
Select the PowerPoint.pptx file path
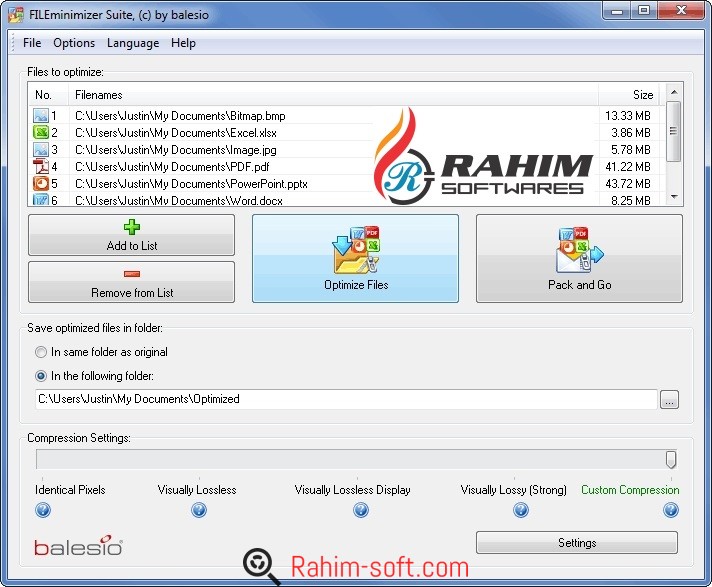pos(191,184)
